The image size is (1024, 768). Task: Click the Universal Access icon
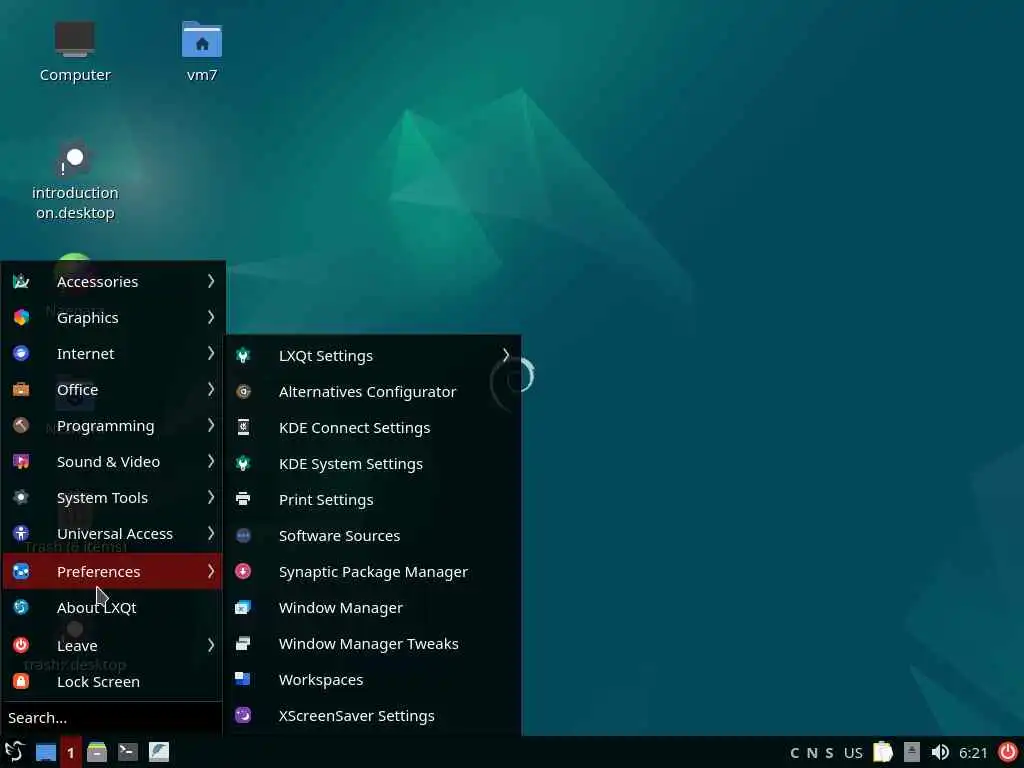point(21,534)
